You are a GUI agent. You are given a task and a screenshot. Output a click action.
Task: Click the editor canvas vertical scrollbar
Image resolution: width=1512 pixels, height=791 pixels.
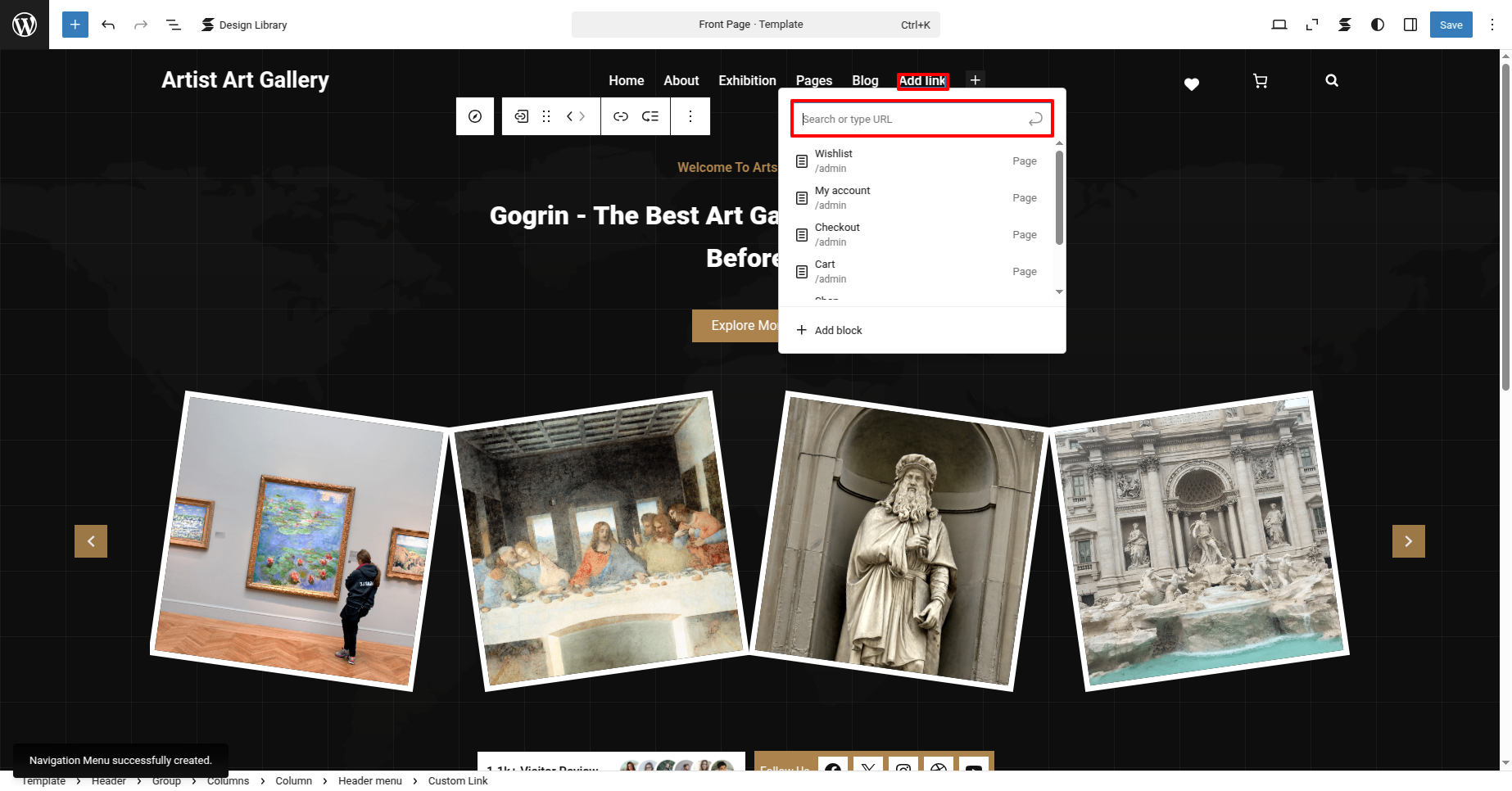coord(1505,227)
